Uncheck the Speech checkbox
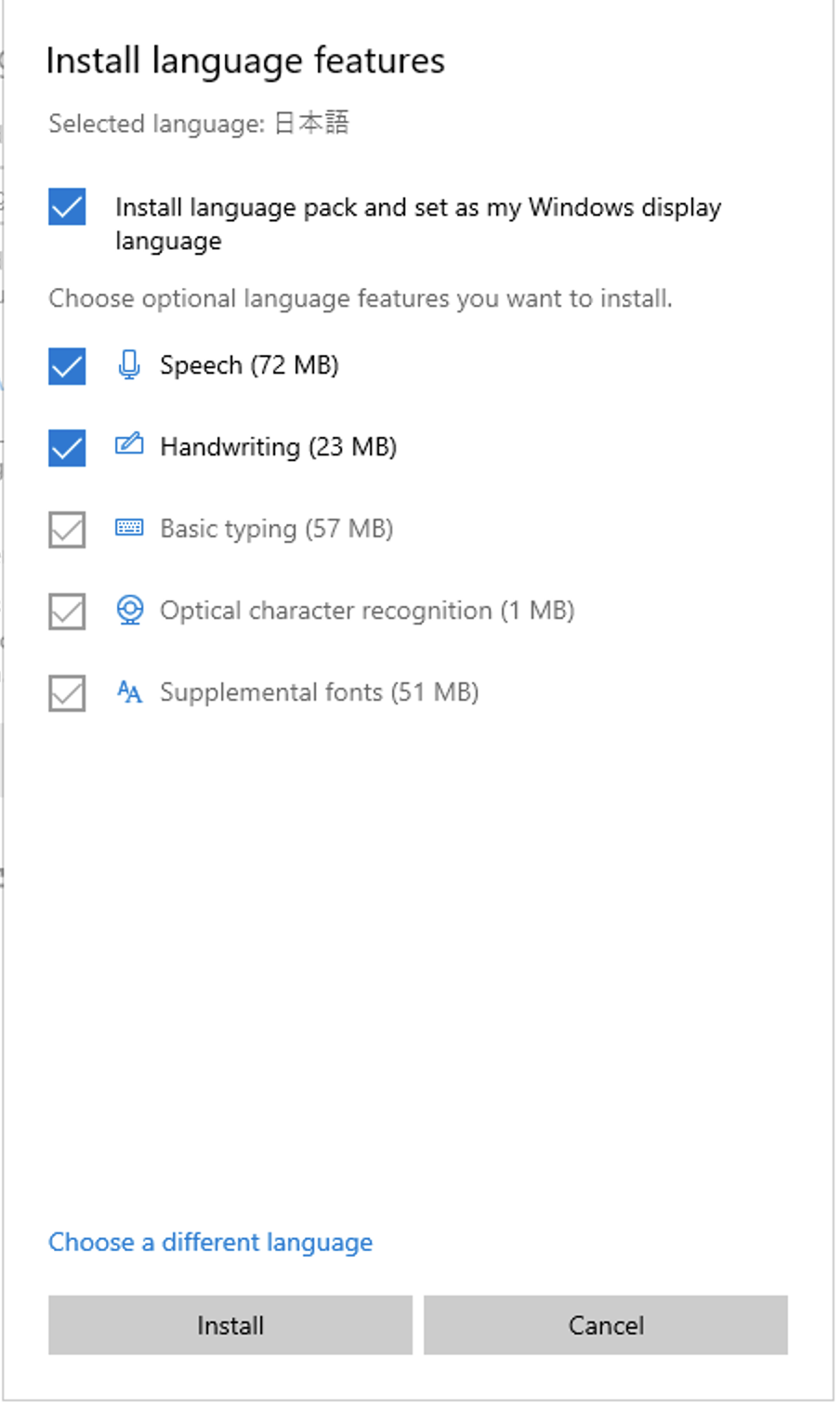The width and height of the screenshot is (840, 1409). coord(67,366)
